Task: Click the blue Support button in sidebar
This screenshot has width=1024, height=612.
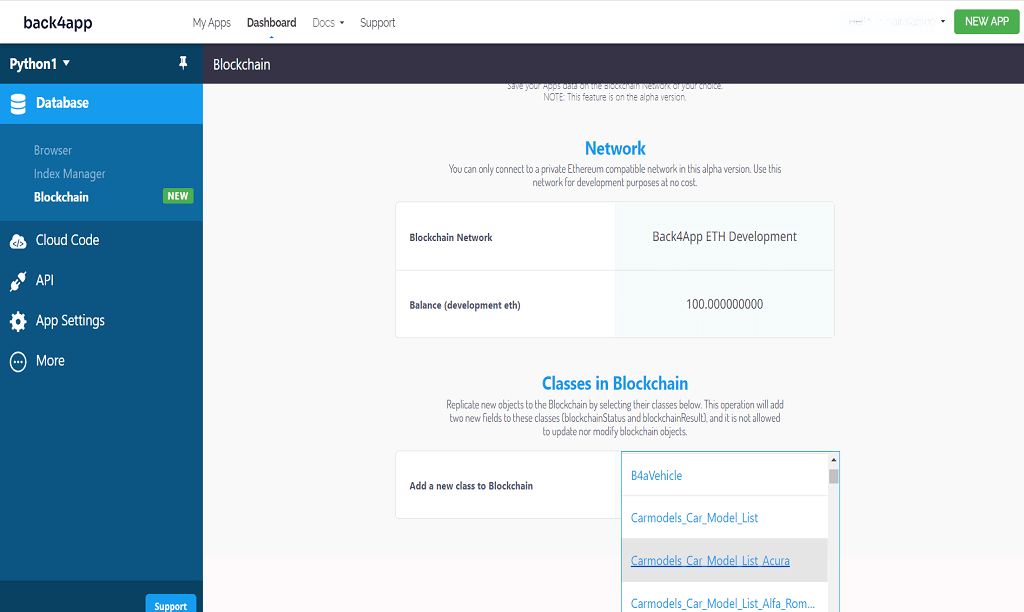Action: [170, 605]
